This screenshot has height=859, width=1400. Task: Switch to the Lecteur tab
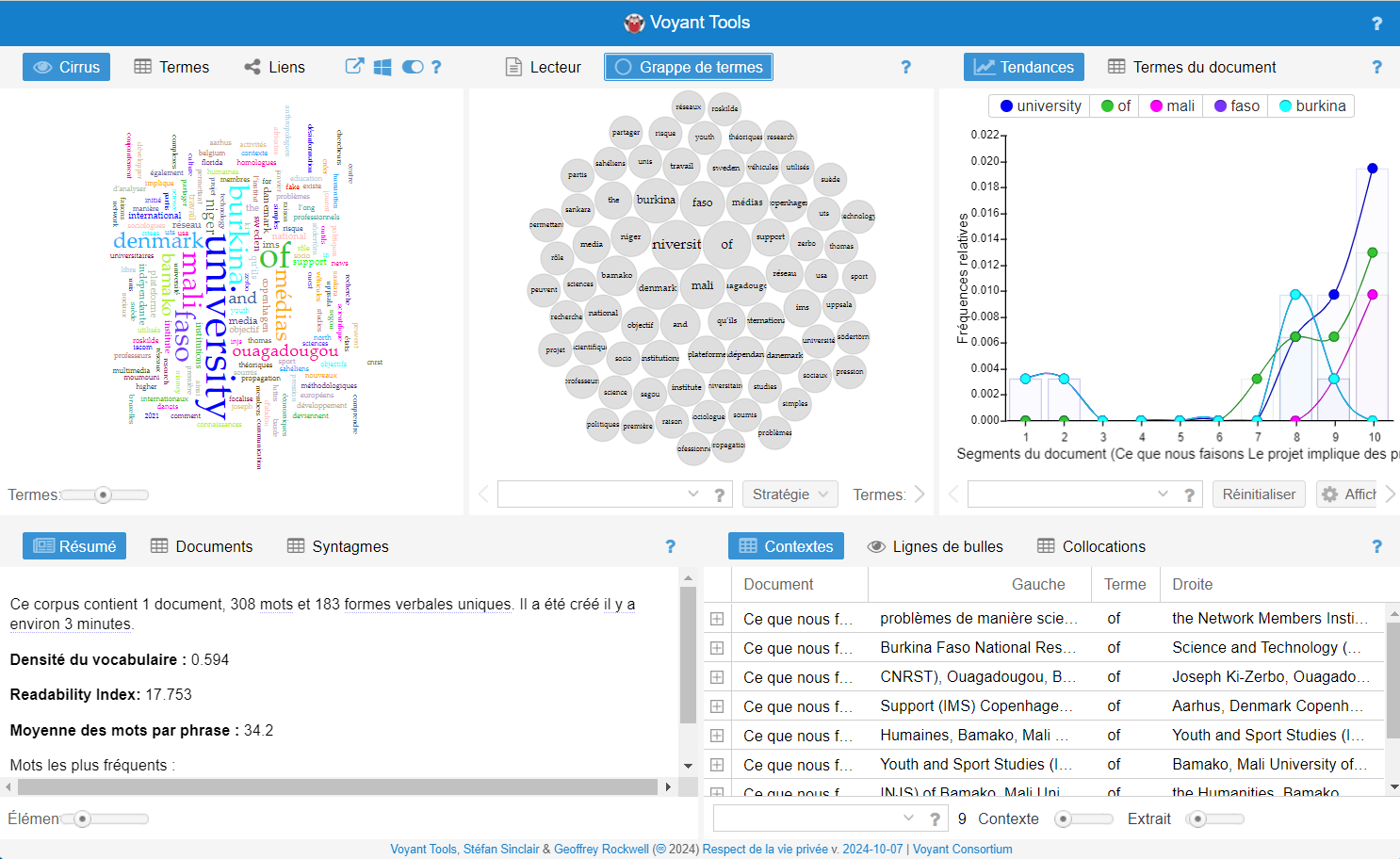coord(544,67)
